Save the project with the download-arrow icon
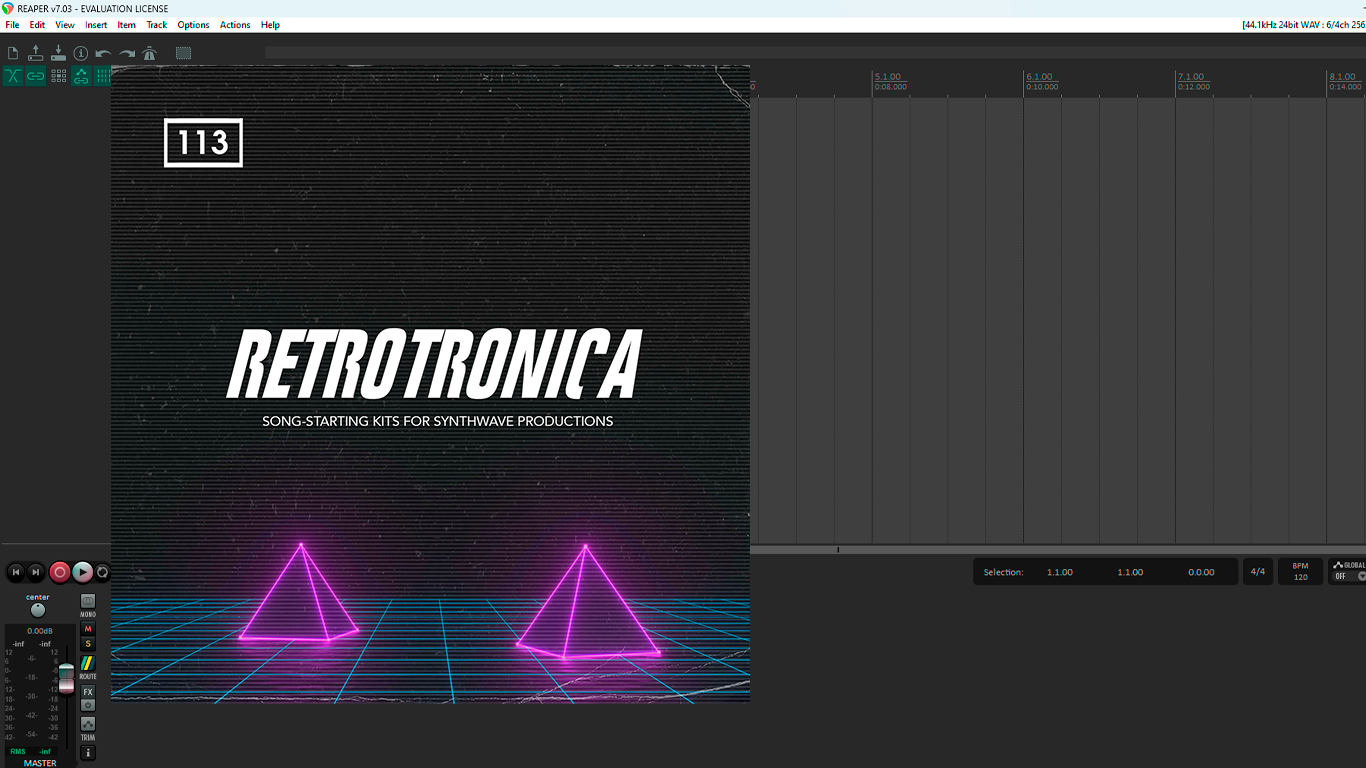This screenshot has height=768, width=1366. click(58, 53)
